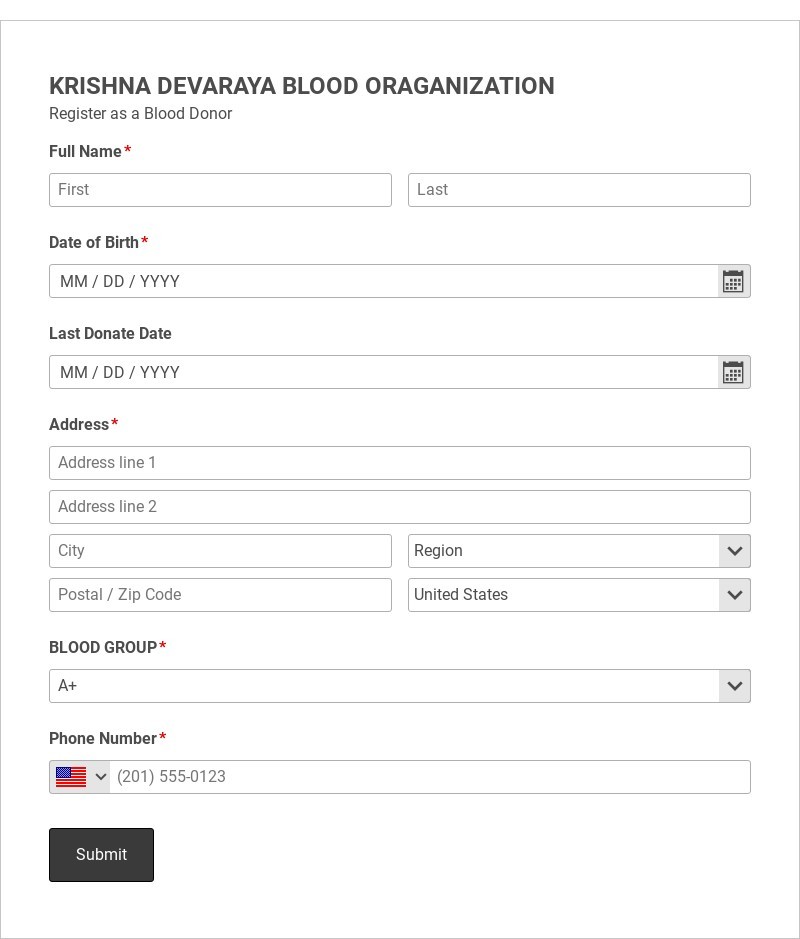This screenshot has height=939, width=800.
Task: Expand the Region dropdown
Action: coord(579,551)
